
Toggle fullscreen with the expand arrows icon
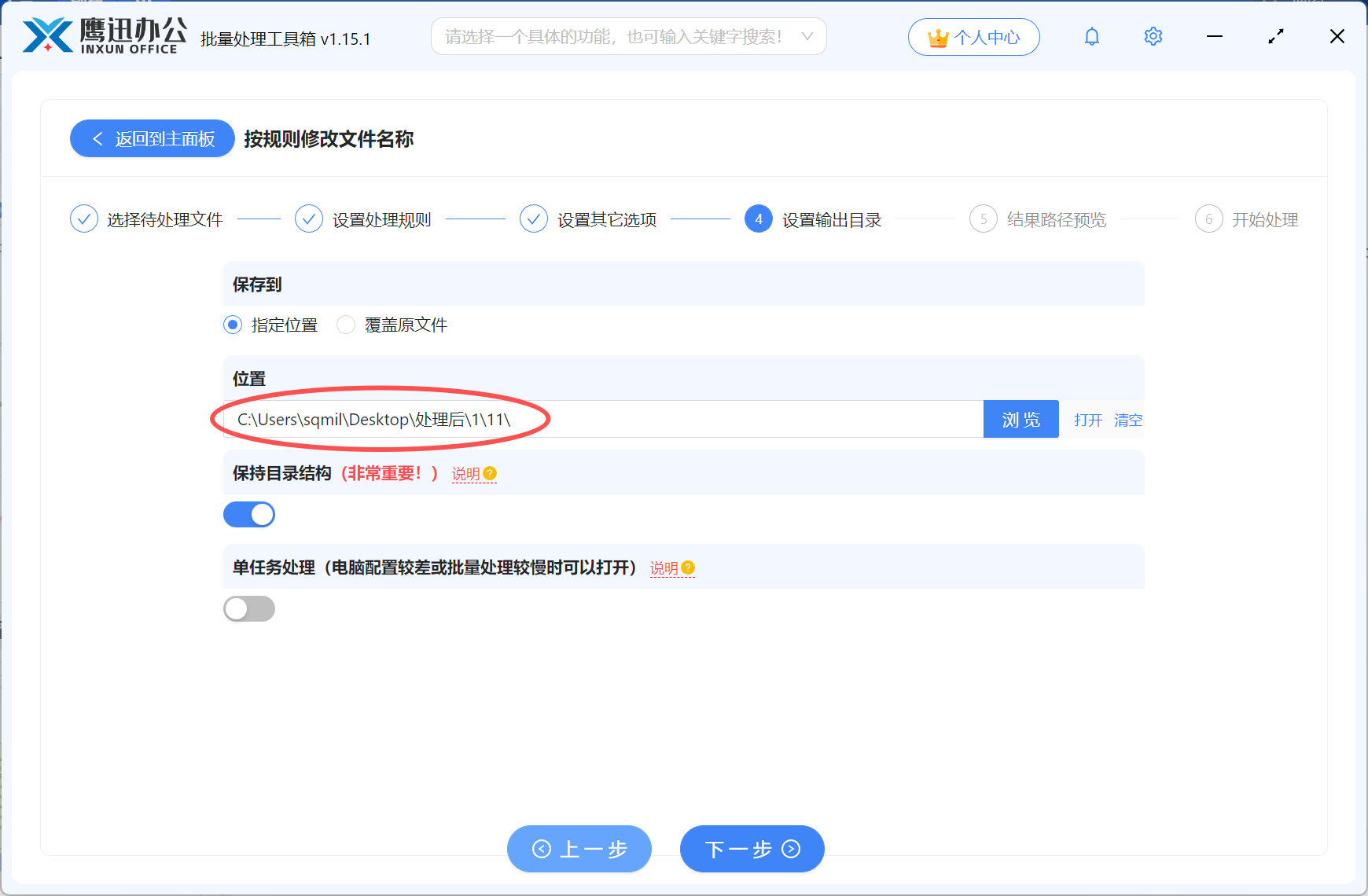click(x=1276, y=36)
